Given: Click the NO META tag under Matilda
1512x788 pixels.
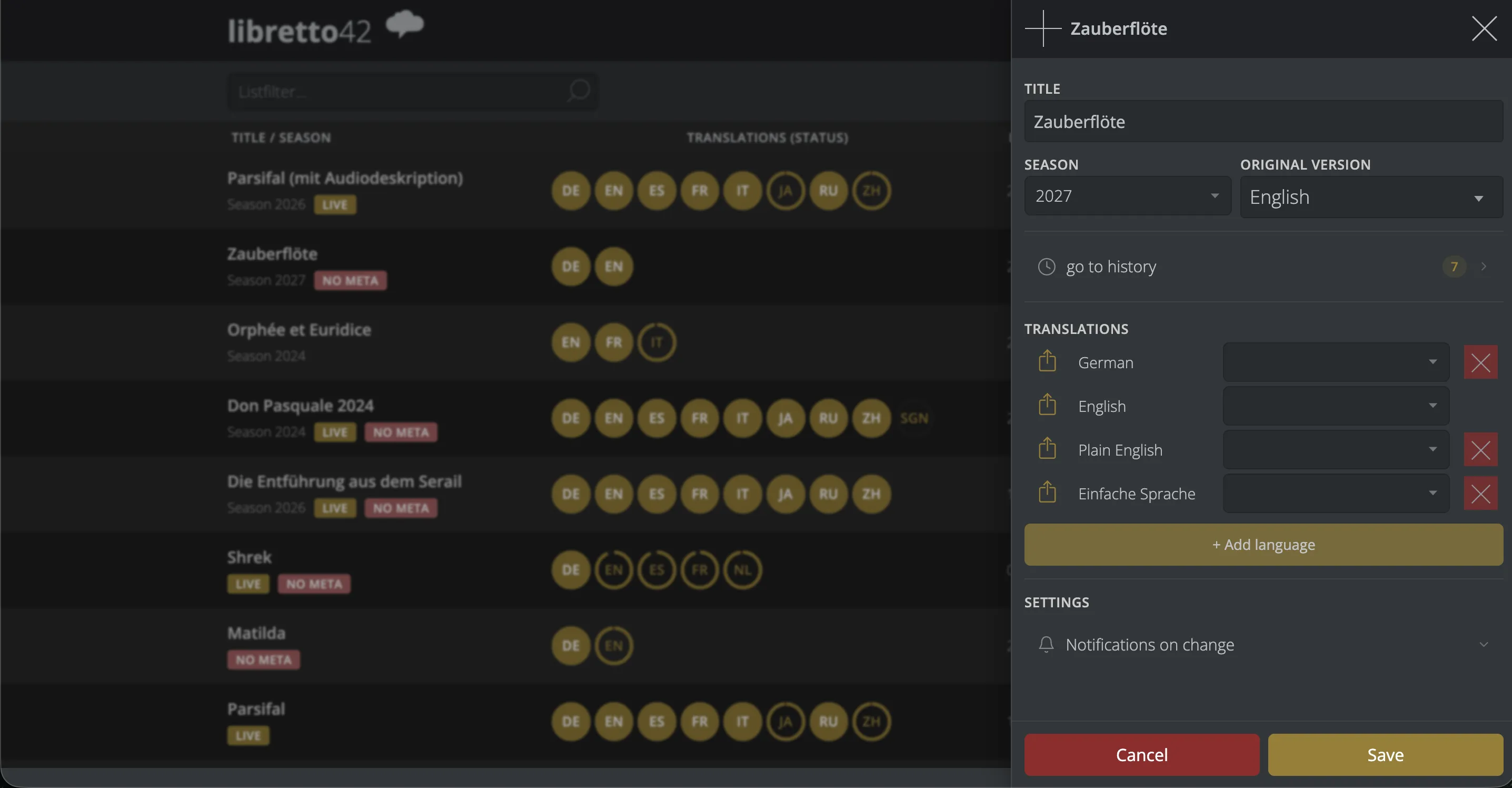Looking at the screenshot, I should click(x=264, y=659).
